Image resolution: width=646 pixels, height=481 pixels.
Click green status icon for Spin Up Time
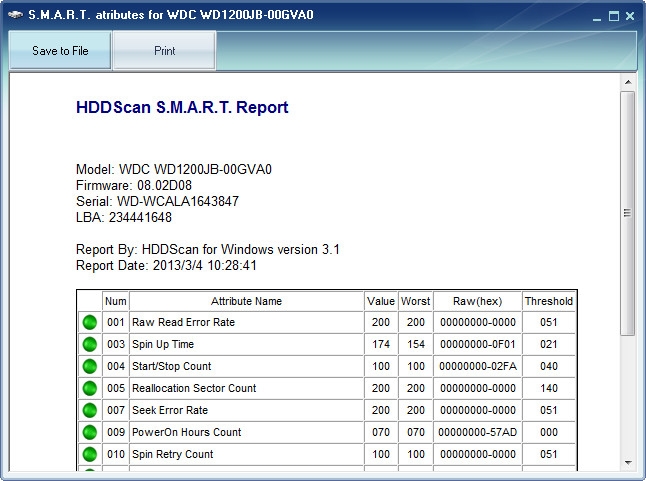89,344
